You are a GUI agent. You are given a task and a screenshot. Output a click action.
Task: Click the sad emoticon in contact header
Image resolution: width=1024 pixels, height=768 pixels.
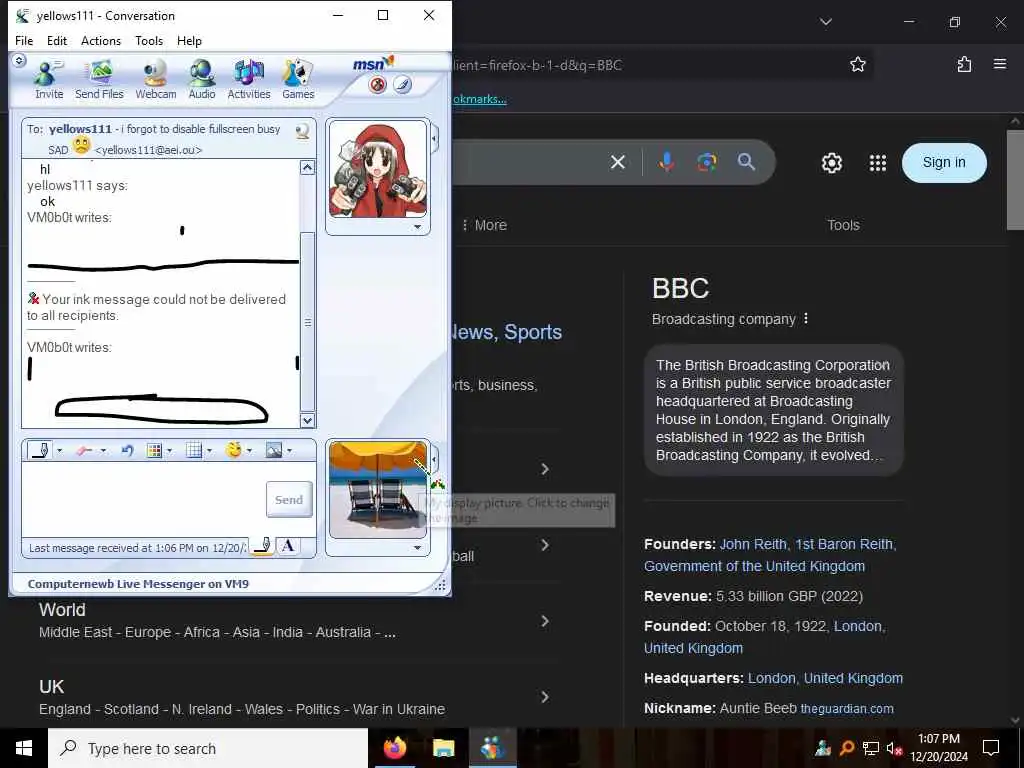tap(81, 145)
